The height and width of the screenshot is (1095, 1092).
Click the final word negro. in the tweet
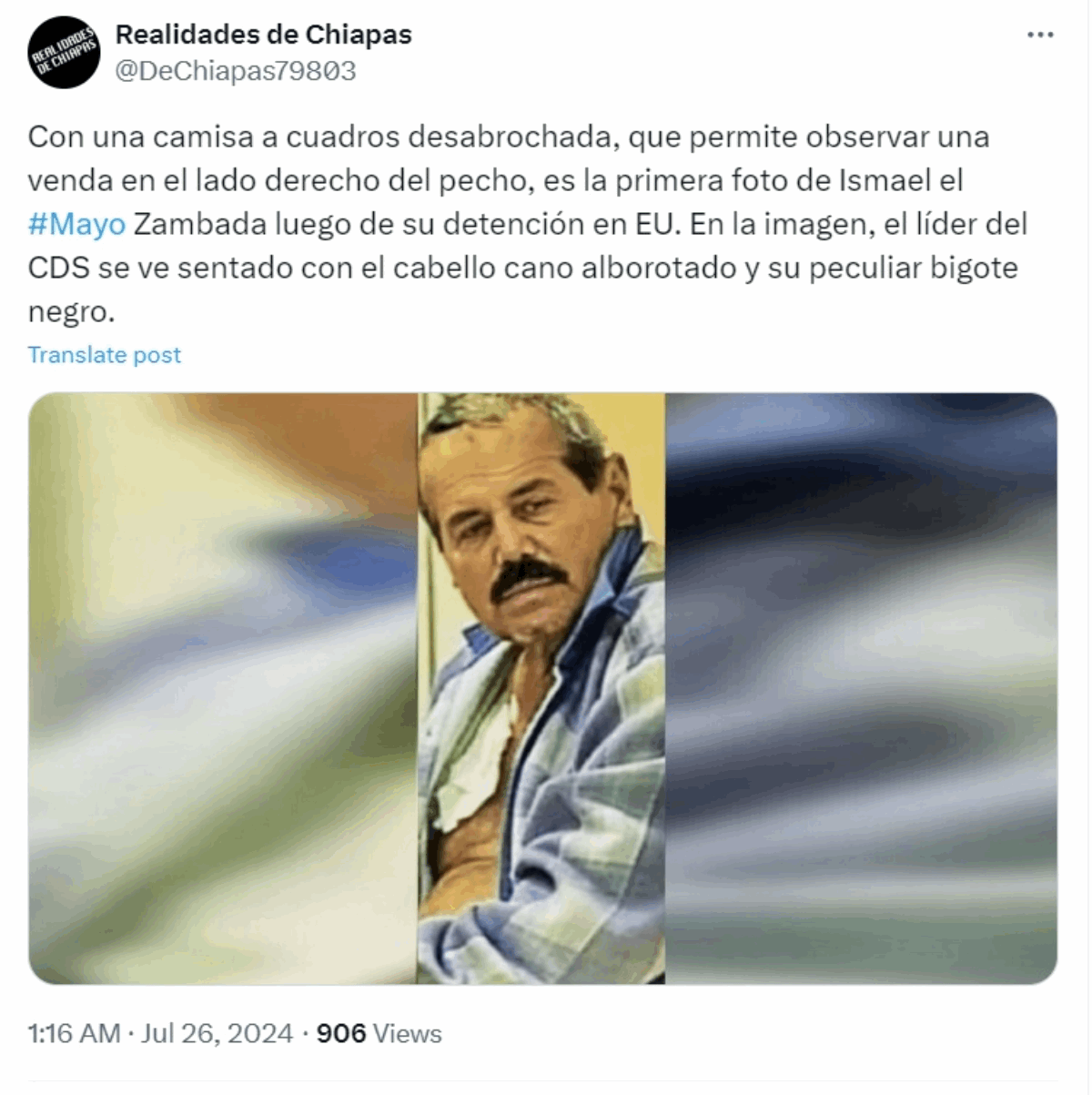pos(72,312)
